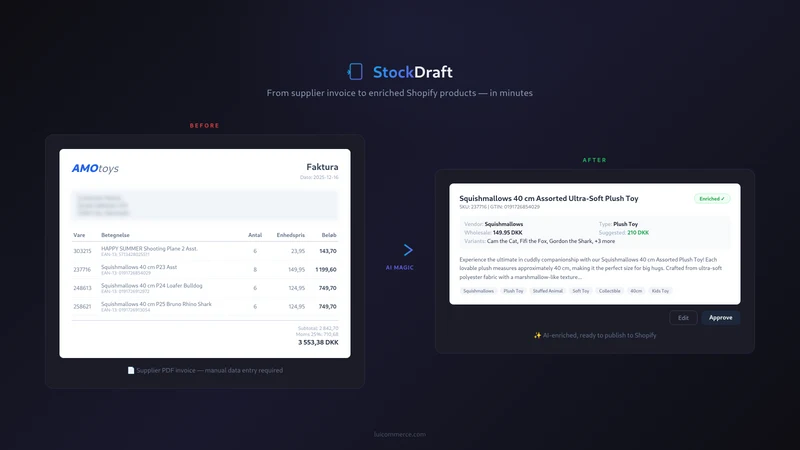The width and height of the screenshot is (800, 450).
Task: Select the Collectible tag chip
Action: pos(610,291)
